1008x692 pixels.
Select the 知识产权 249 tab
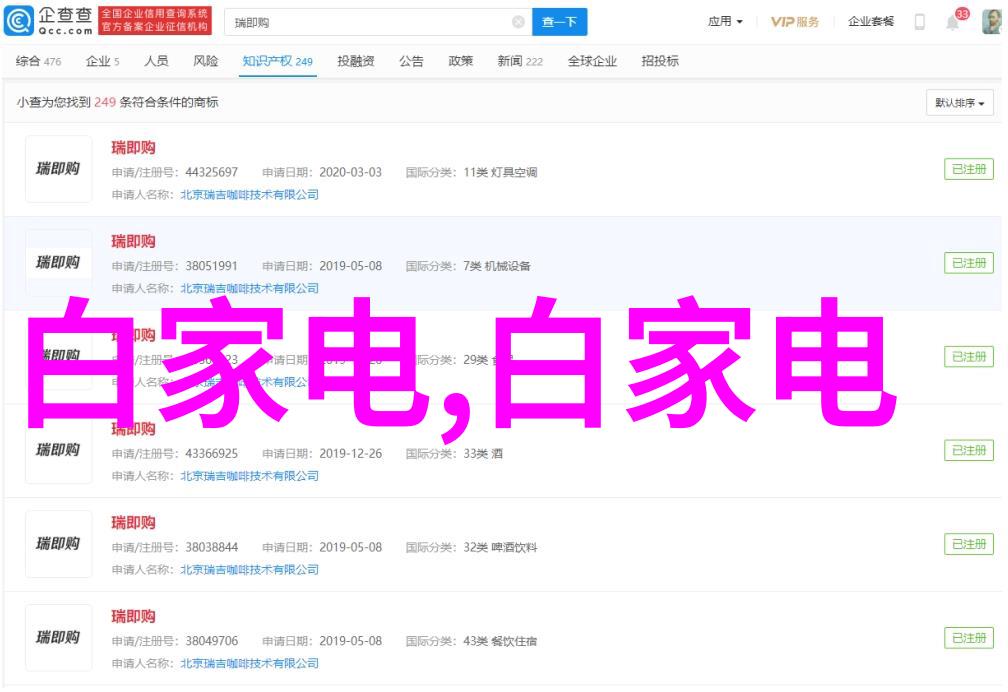(277, 61)
